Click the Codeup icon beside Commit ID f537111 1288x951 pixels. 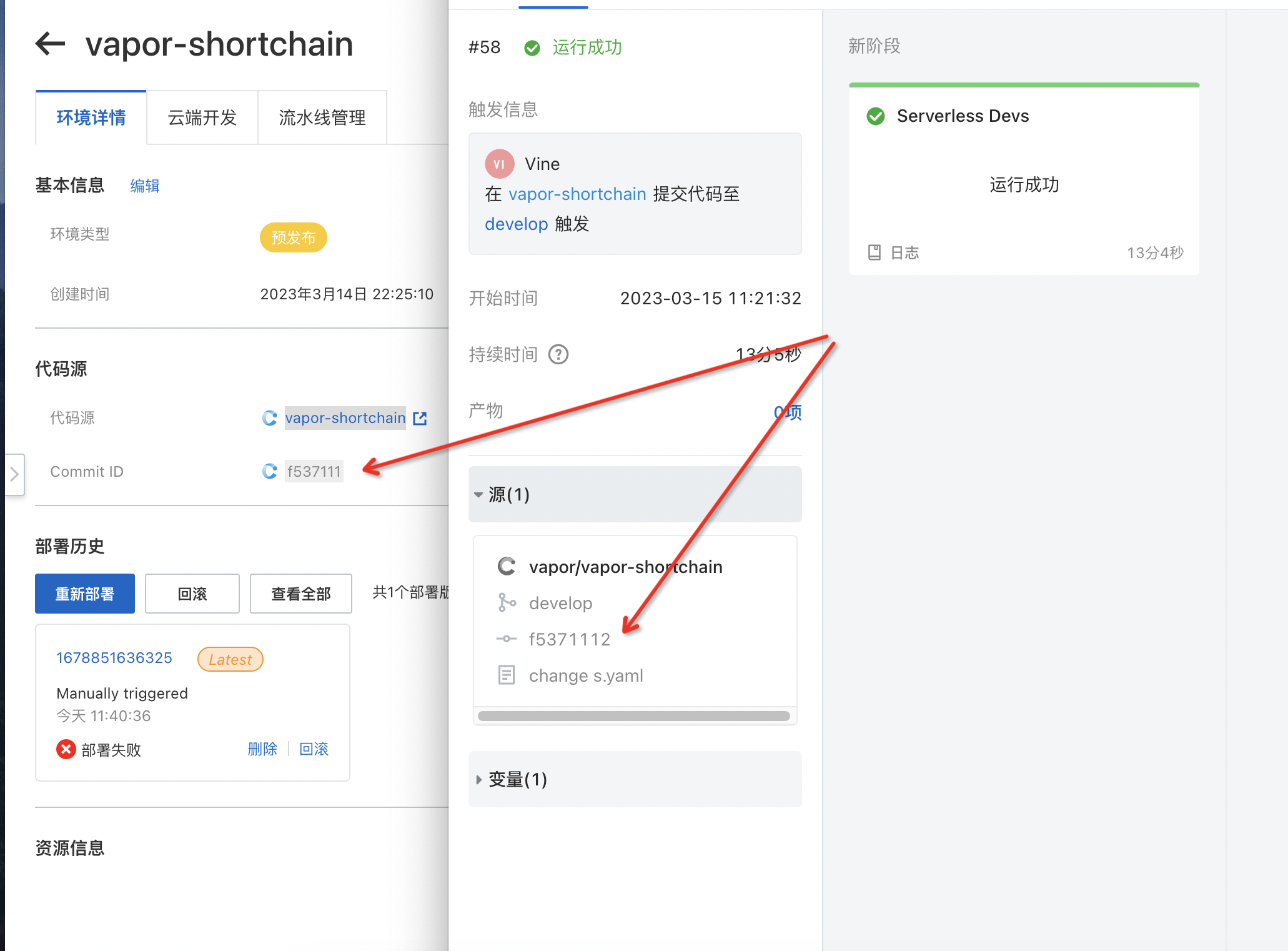[270, 471]
